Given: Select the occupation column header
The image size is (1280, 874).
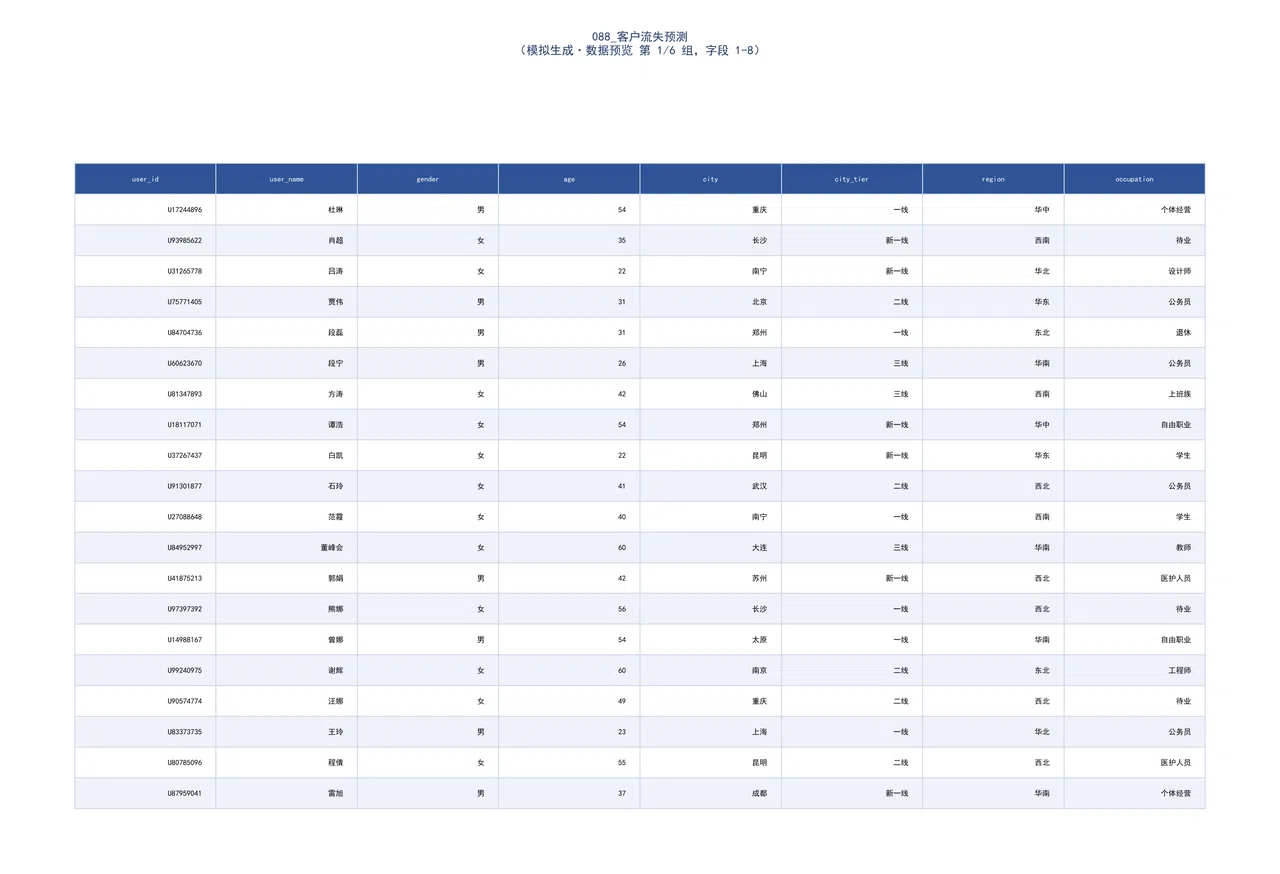Looking at the screenshot, I should 1135,179.
